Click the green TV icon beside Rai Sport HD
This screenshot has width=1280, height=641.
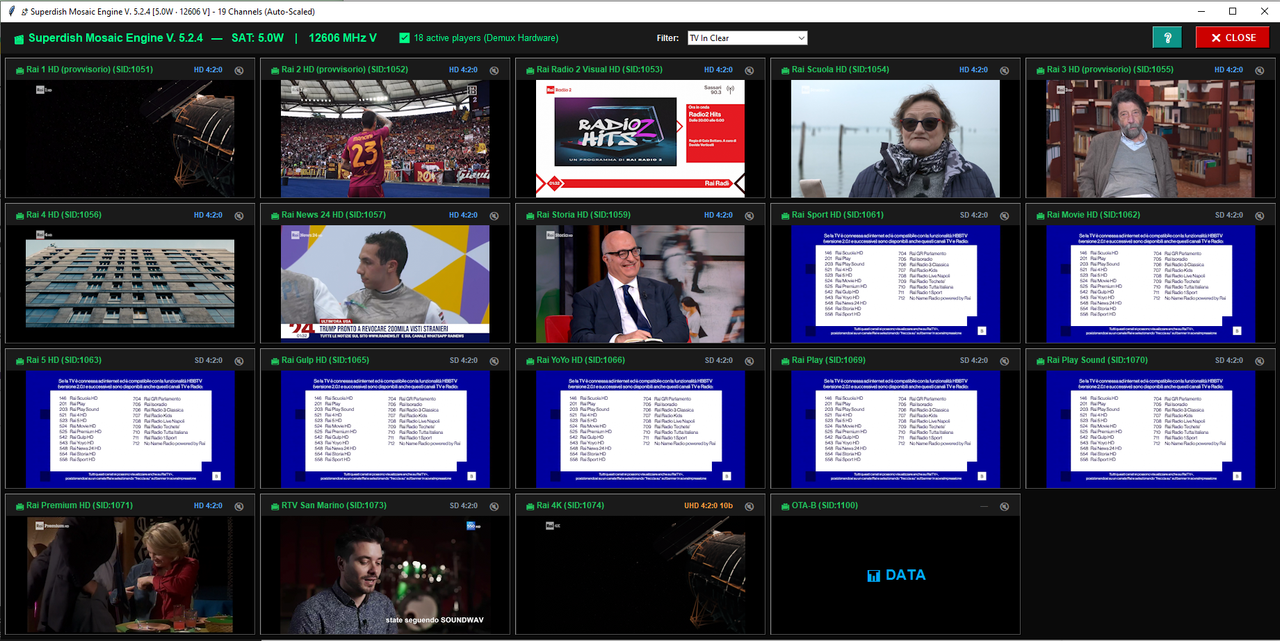pos(783,215)
